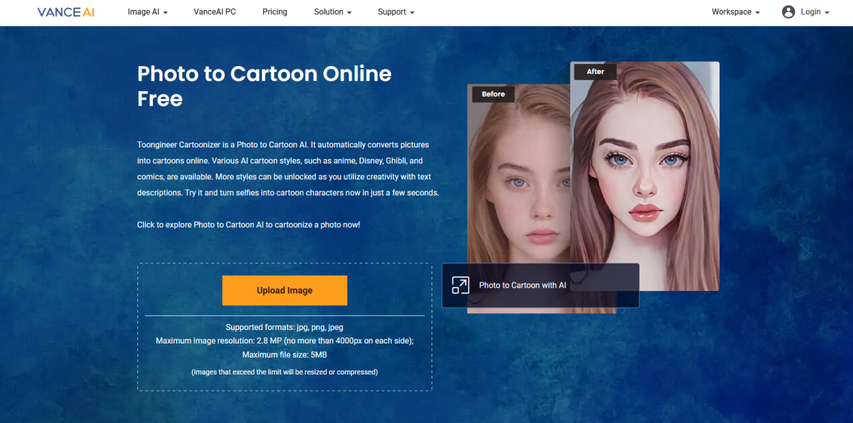
Task: Click the 'Photo to Cartoon Online Free' heading
Action: (264, 86)
